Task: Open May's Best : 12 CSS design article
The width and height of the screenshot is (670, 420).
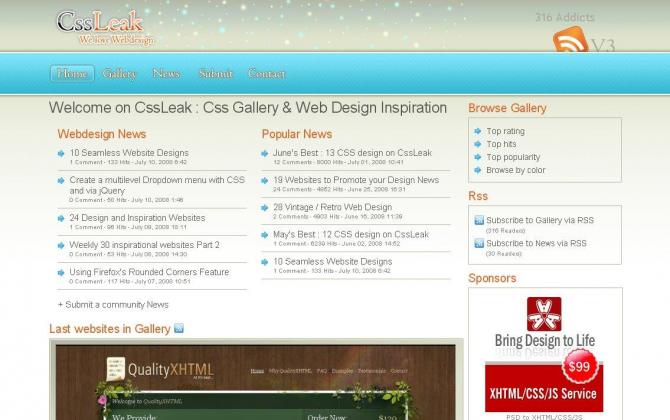Action: (x=351, y=235)
